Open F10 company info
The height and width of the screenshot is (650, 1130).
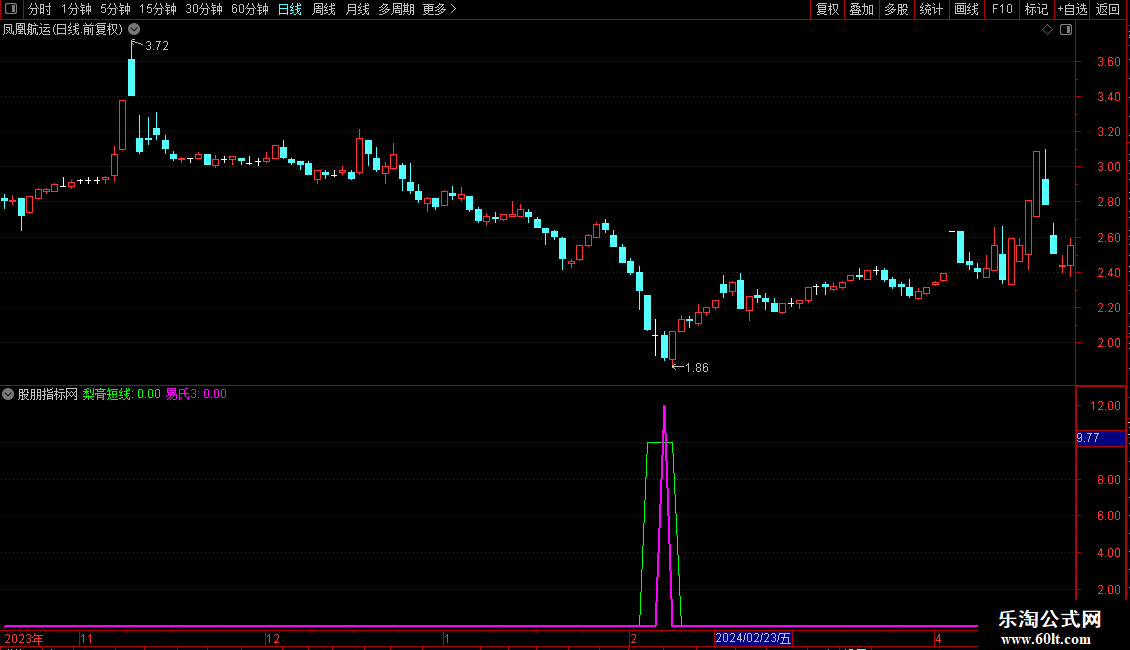(1002, 9)
